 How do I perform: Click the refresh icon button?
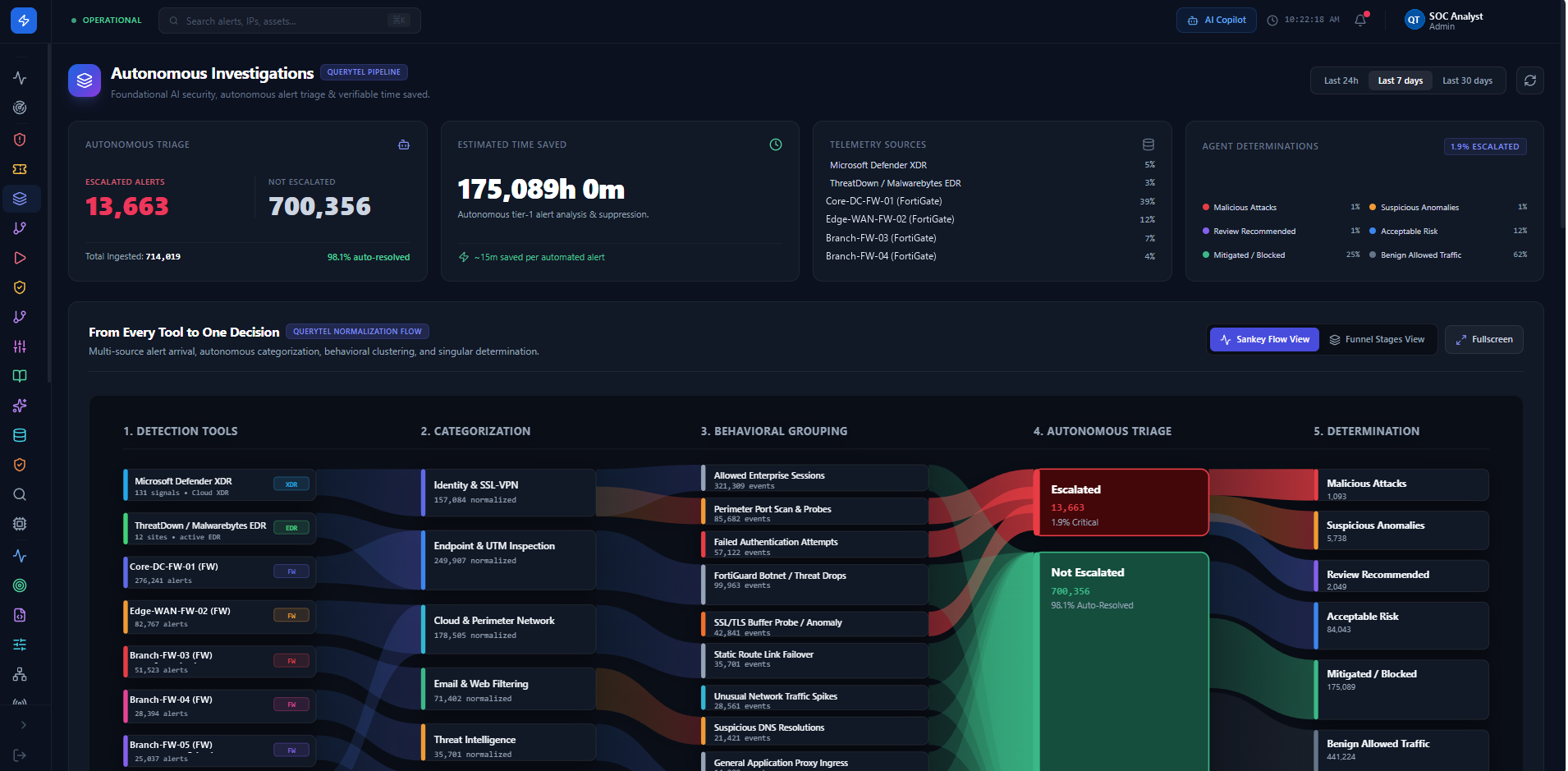[x=1530, y=80]
